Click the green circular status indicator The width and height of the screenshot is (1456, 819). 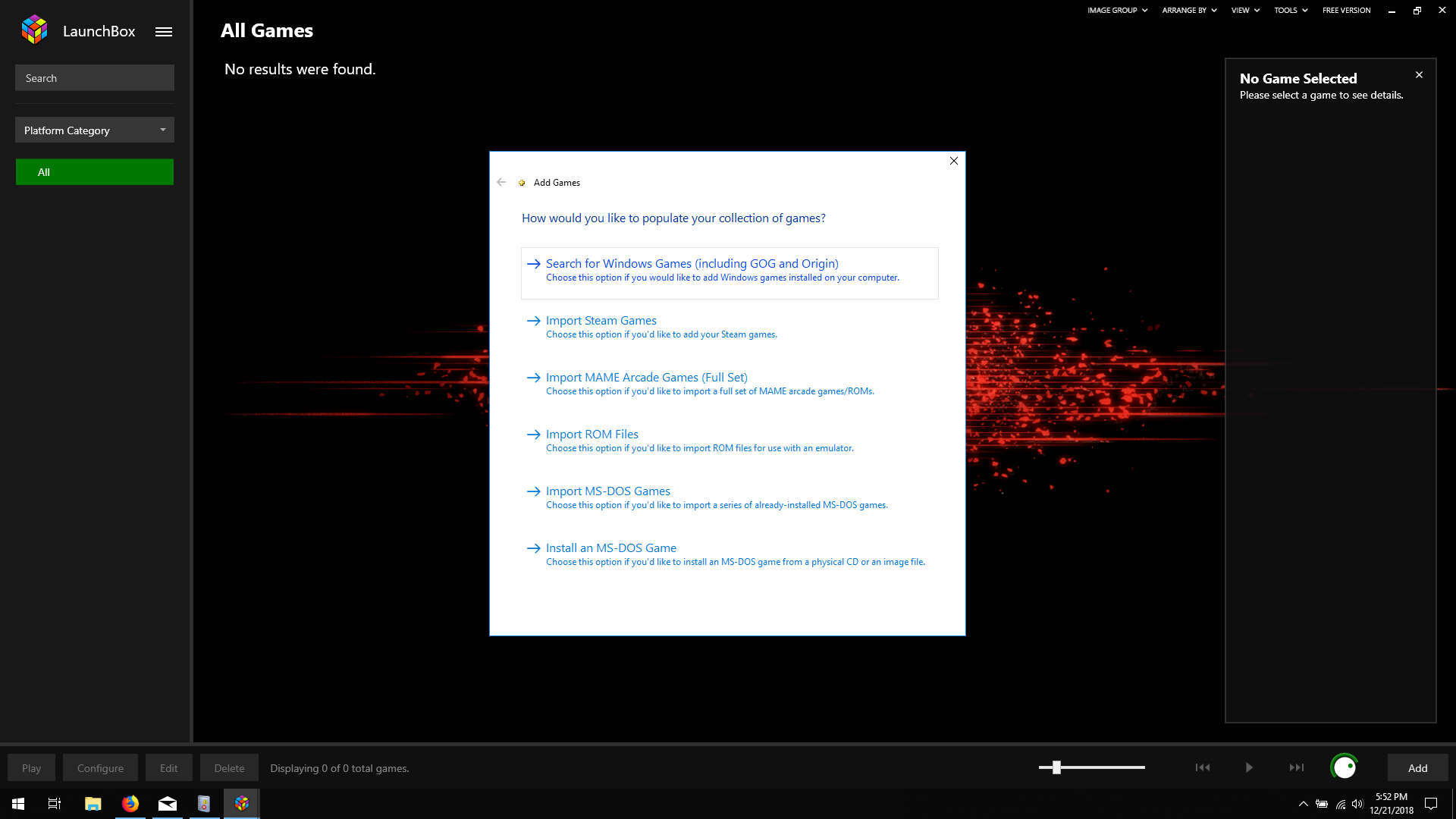point(1345,767)
